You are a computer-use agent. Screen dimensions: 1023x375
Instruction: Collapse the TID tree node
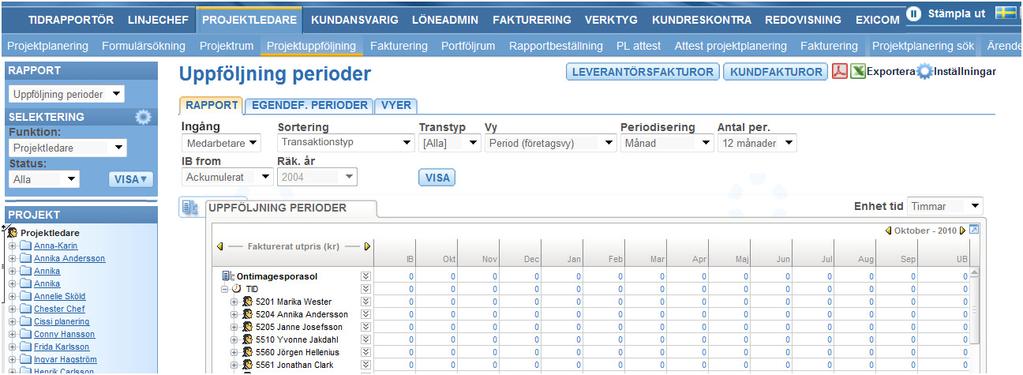[x=224, y=289]
